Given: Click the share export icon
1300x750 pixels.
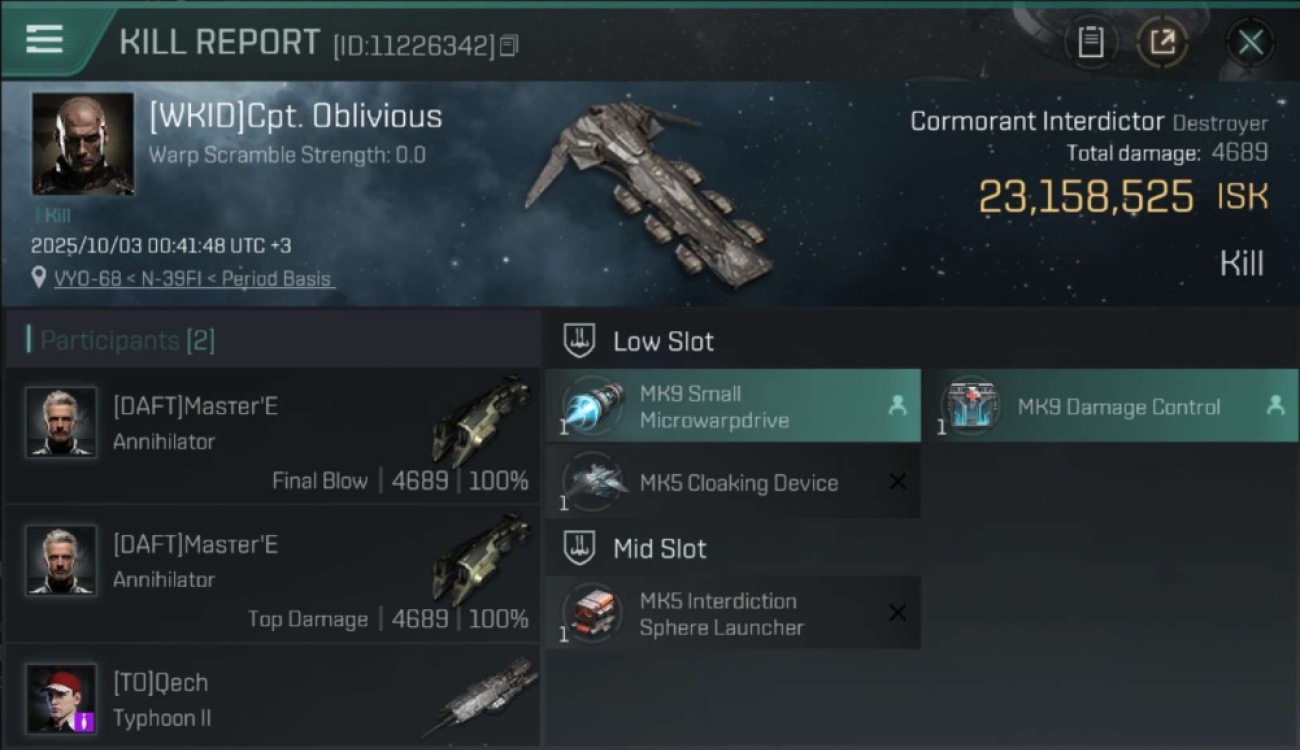Looking at the screenshot, I should tap(1162, 42).
